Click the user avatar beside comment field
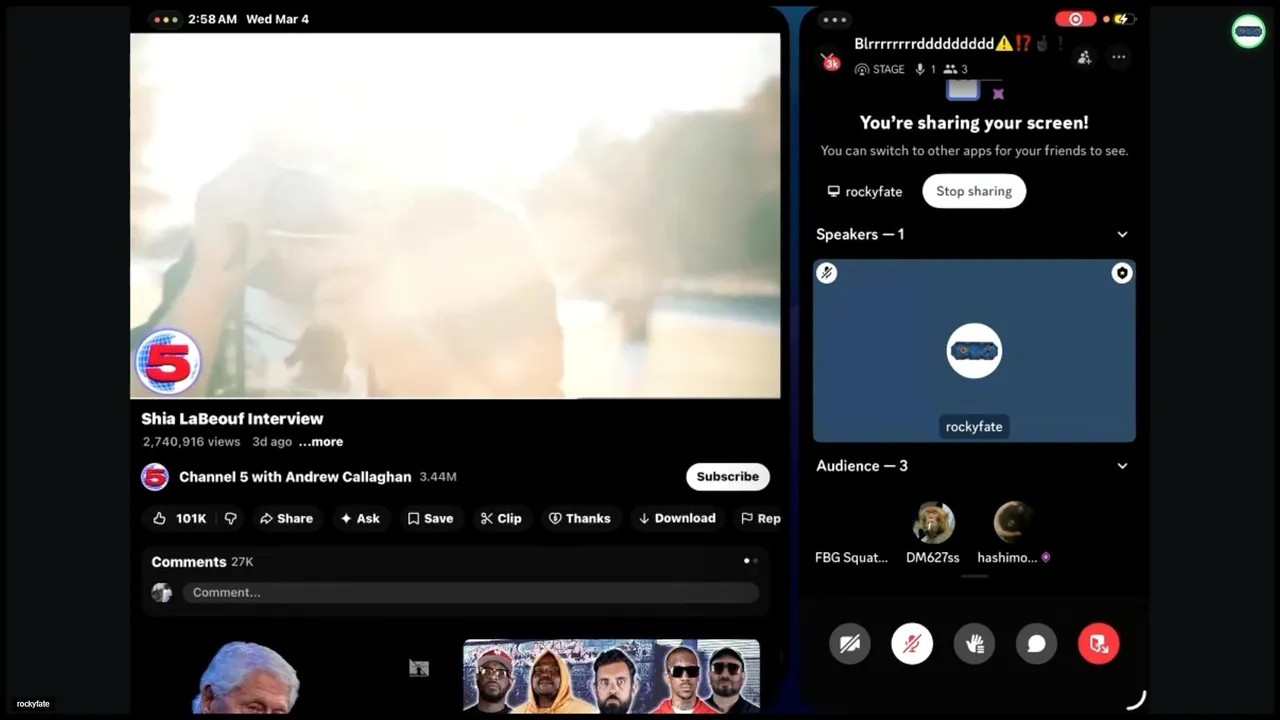Screen dimensions: 1280x720 (161, 593)
